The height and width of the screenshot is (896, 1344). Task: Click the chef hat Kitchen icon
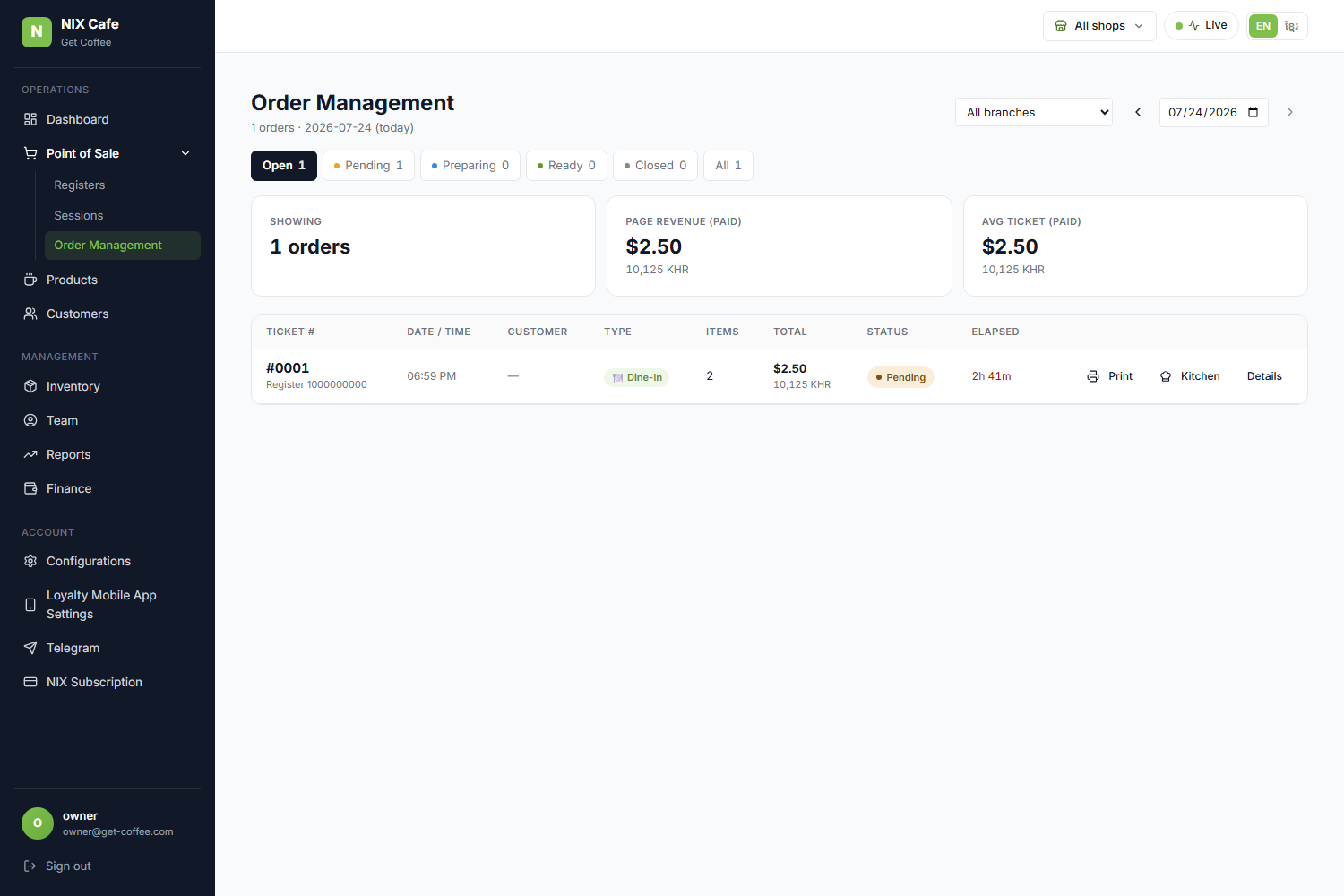[x=1166, y=376]
